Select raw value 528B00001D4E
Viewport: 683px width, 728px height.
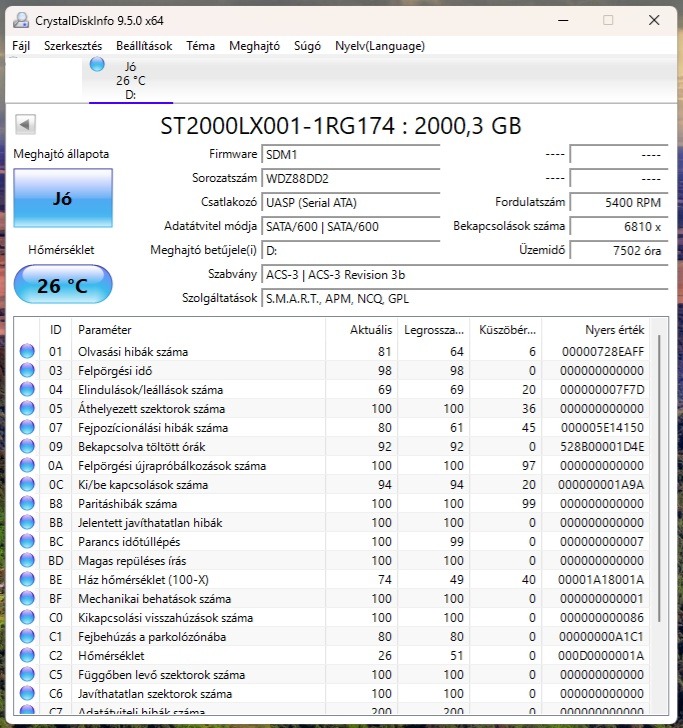(x=602, y=447)
